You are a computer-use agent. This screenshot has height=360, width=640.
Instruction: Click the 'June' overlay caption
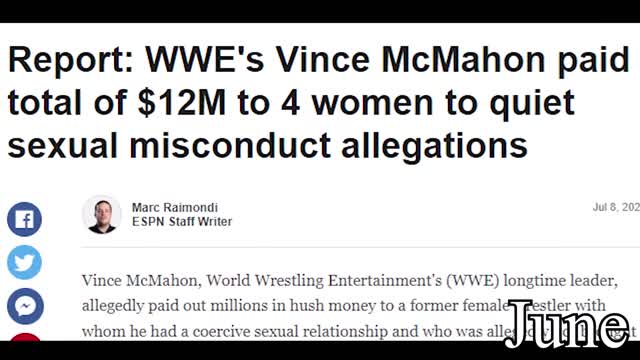568,324
